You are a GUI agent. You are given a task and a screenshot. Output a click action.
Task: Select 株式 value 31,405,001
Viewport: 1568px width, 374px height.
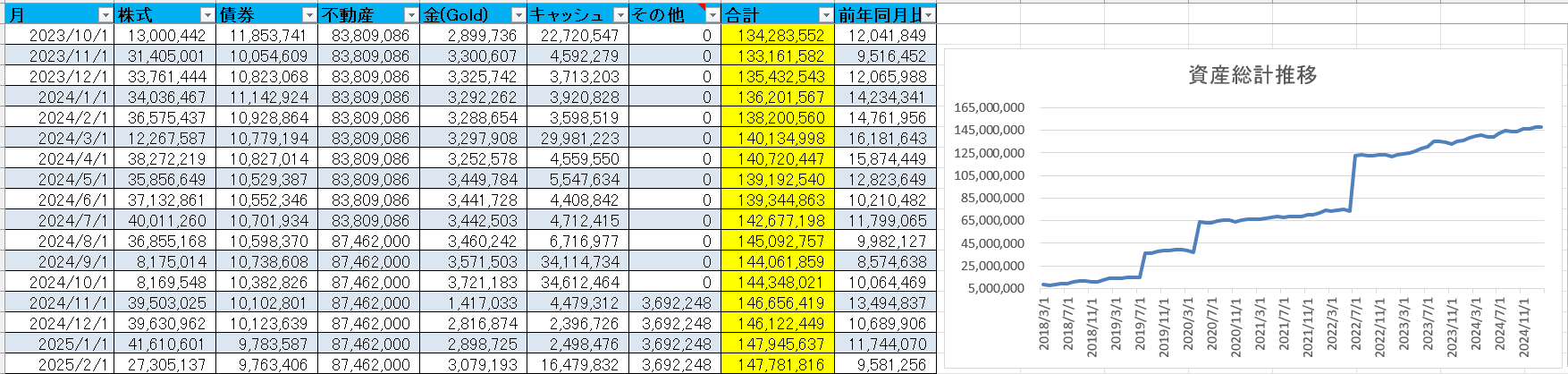point(165,56)
